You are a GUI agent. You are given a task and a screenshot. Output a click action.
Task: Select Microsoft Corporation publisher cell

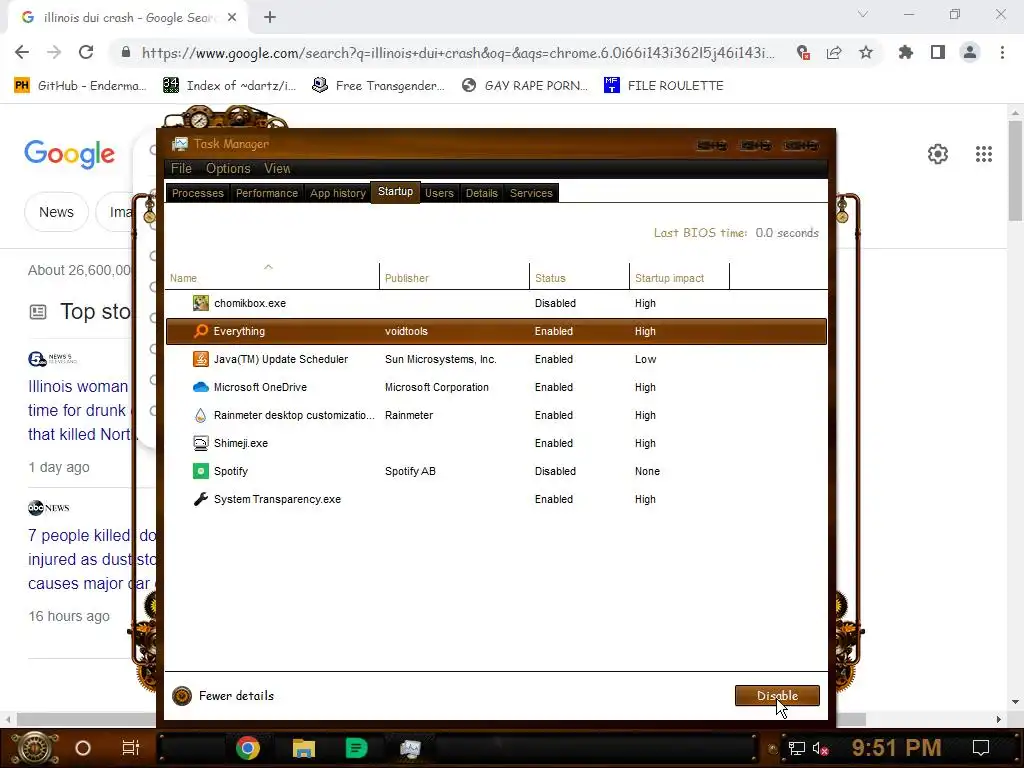tap(437, 387)
